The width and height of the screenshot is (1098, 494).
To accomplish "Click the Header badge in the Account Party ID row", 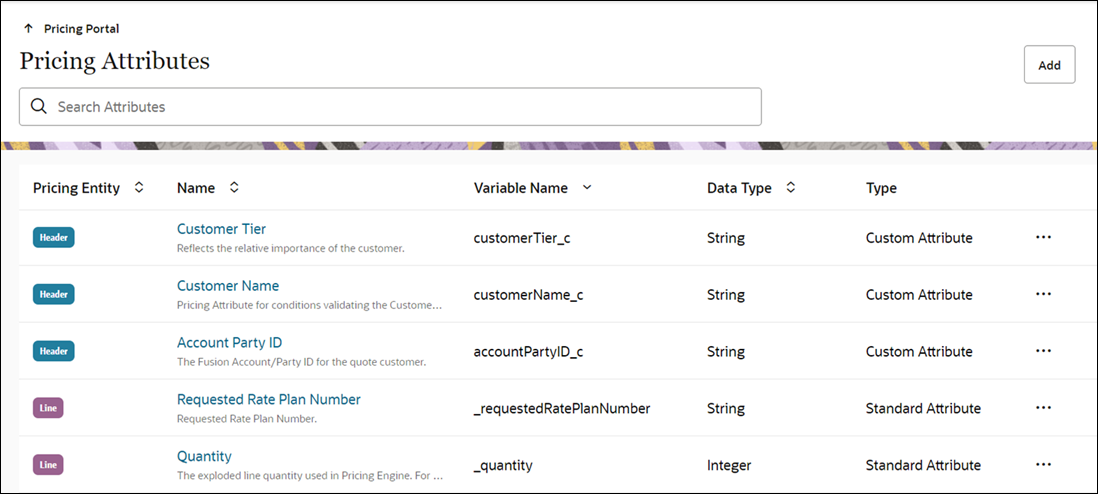I will [x=53, y=351].
